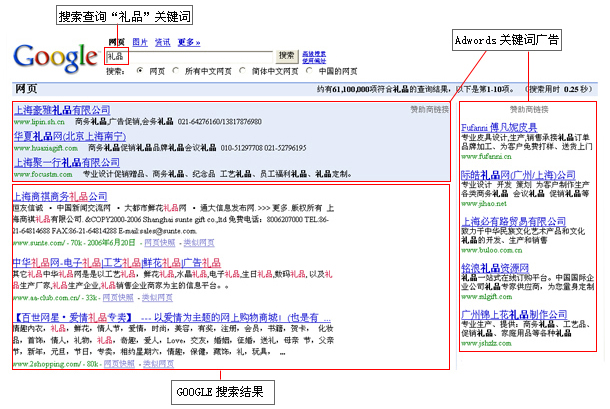Image resolution: width=610 pixels, height=409 pixels.
Task: Open result 中华礼品网-电子礼品|工艺礼品
Action: [x=117, y=263]
